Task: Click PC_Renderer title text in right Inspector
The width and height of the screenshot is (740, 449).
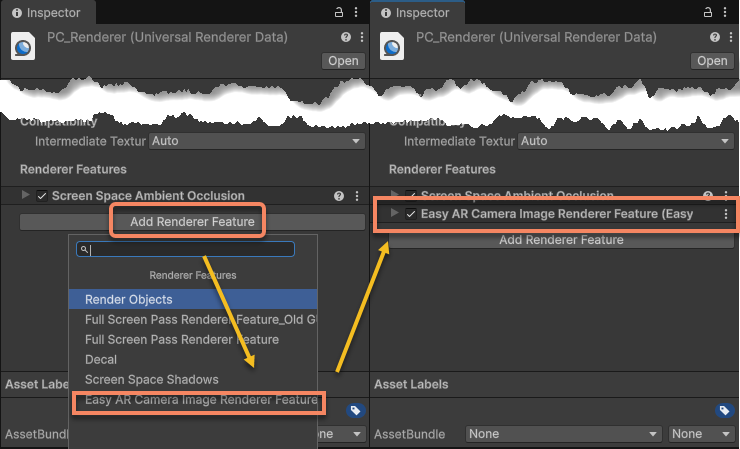Action: (536, 37)
